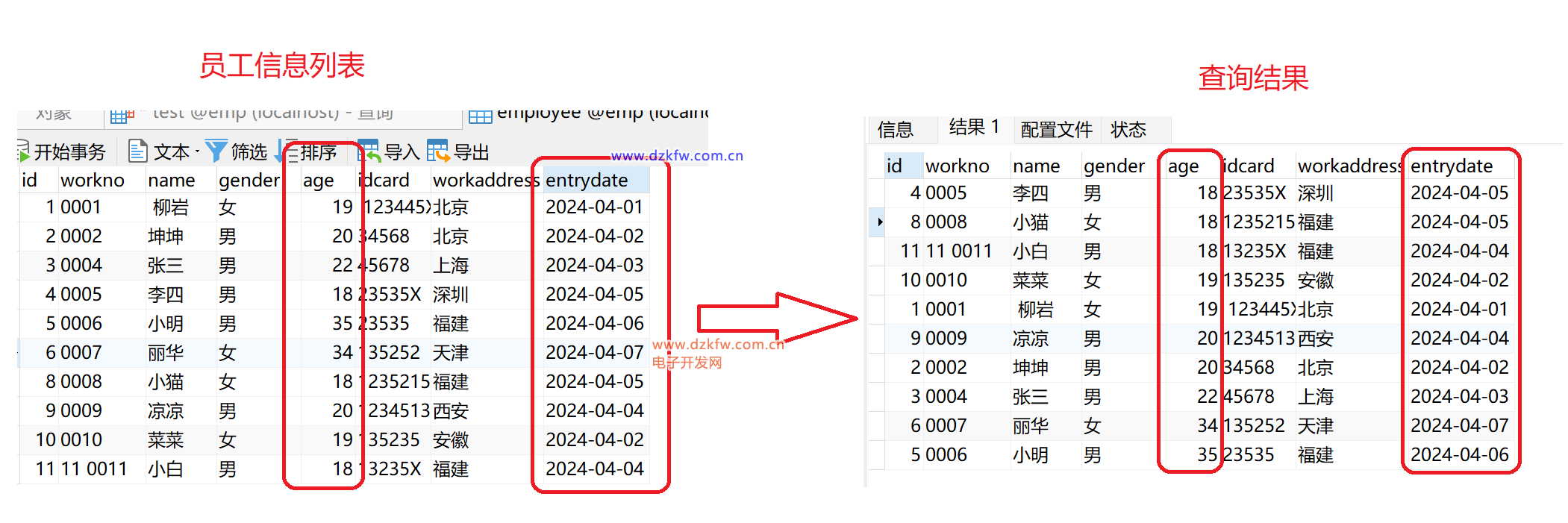Click the 导出 export icon
Viewport: 1568px width, 523px height.
[437, 151]
